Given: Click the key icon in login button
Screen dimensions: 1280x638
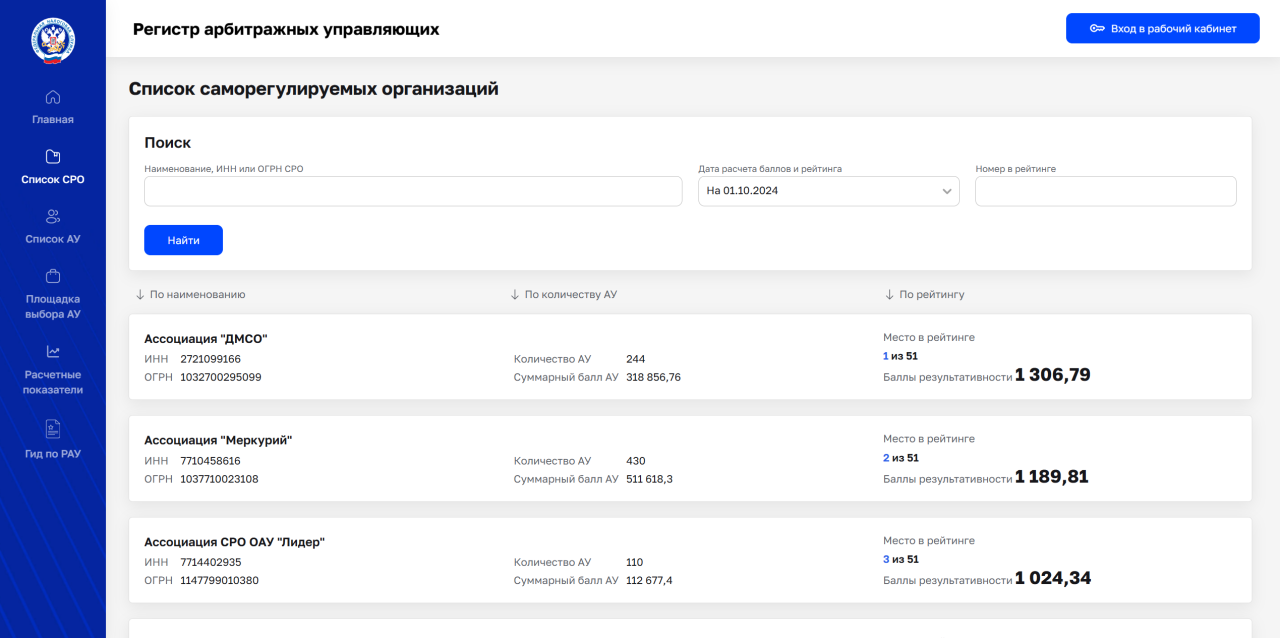Looking at the screenshot, I should (x=1097, y=29).
